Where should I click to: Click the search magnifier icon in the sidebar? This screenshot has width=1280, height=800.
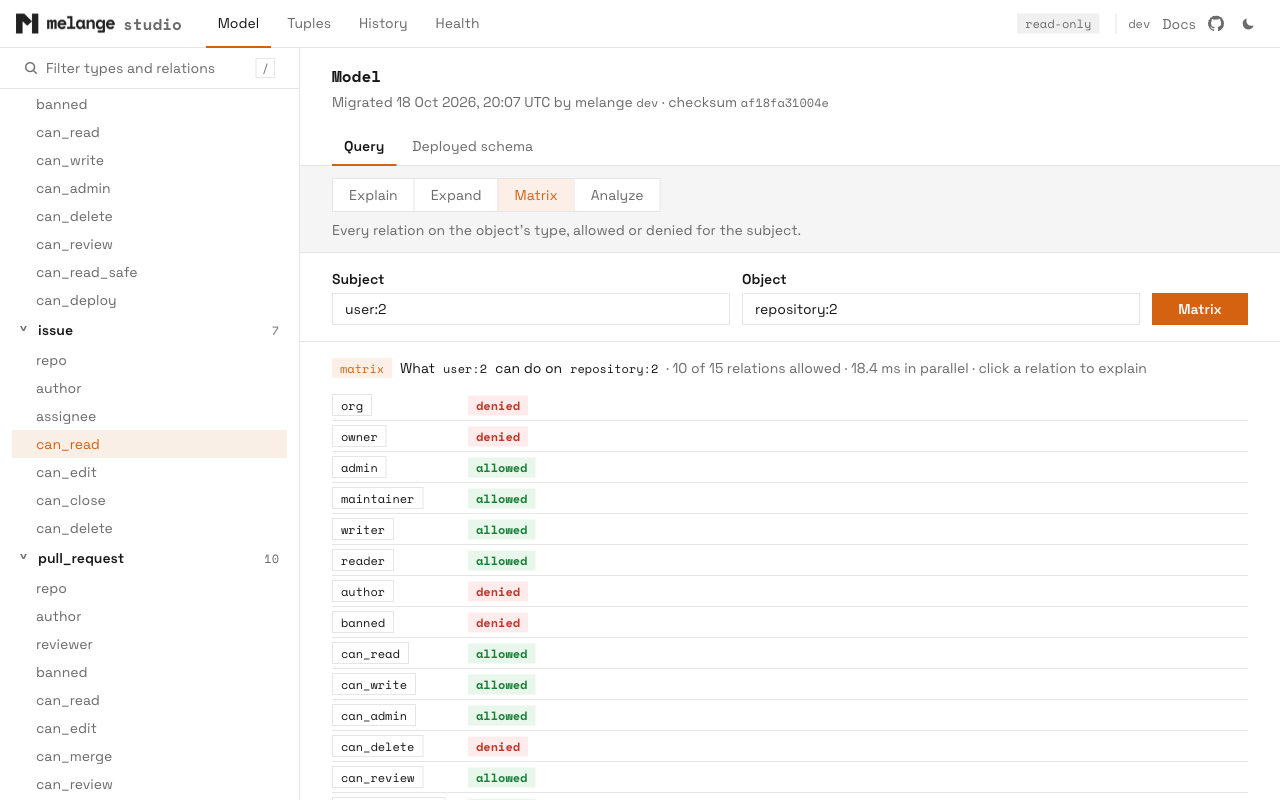[31, 68]
